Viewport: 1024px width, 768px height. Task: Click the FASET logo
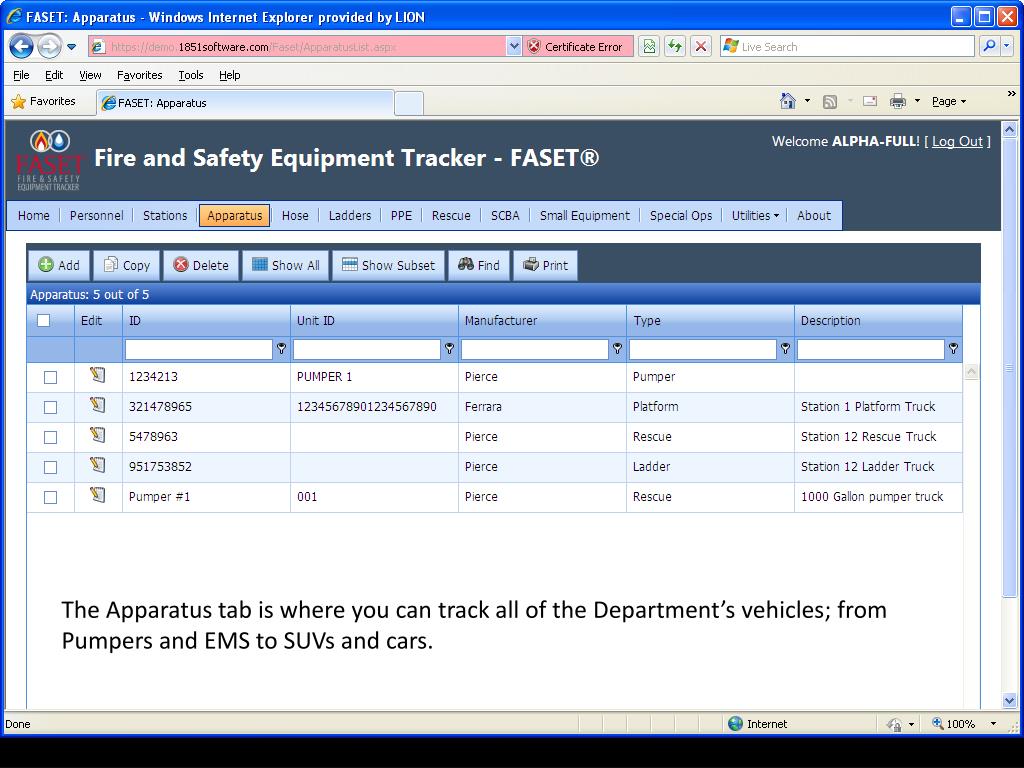(49, 161)
